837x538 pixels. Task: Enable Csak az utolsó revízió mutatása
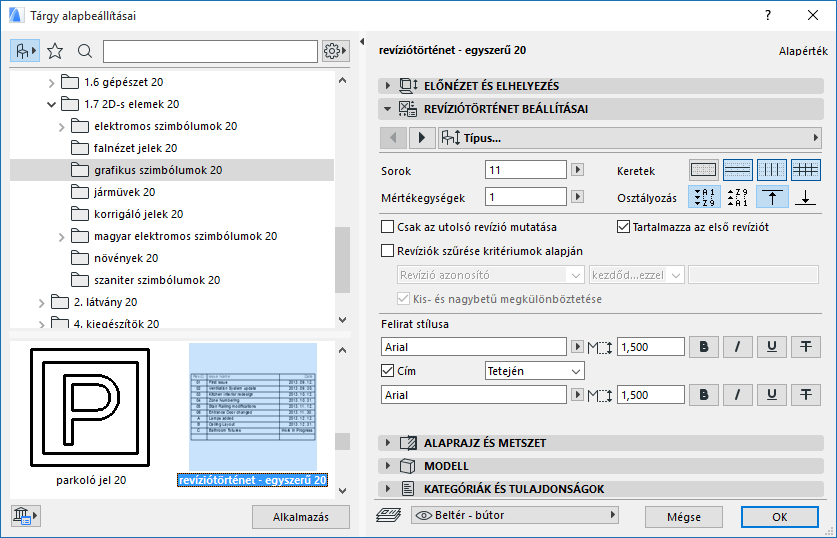[x=388, y=227]
